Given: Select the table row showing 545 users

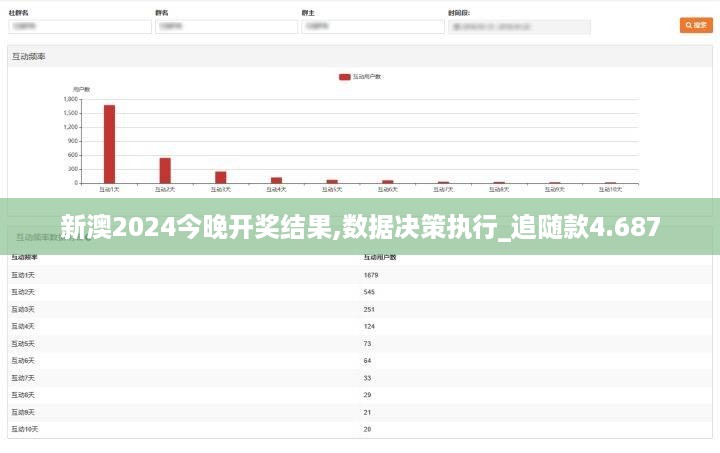Looking at the screenshot, I should tap(360, 291).
